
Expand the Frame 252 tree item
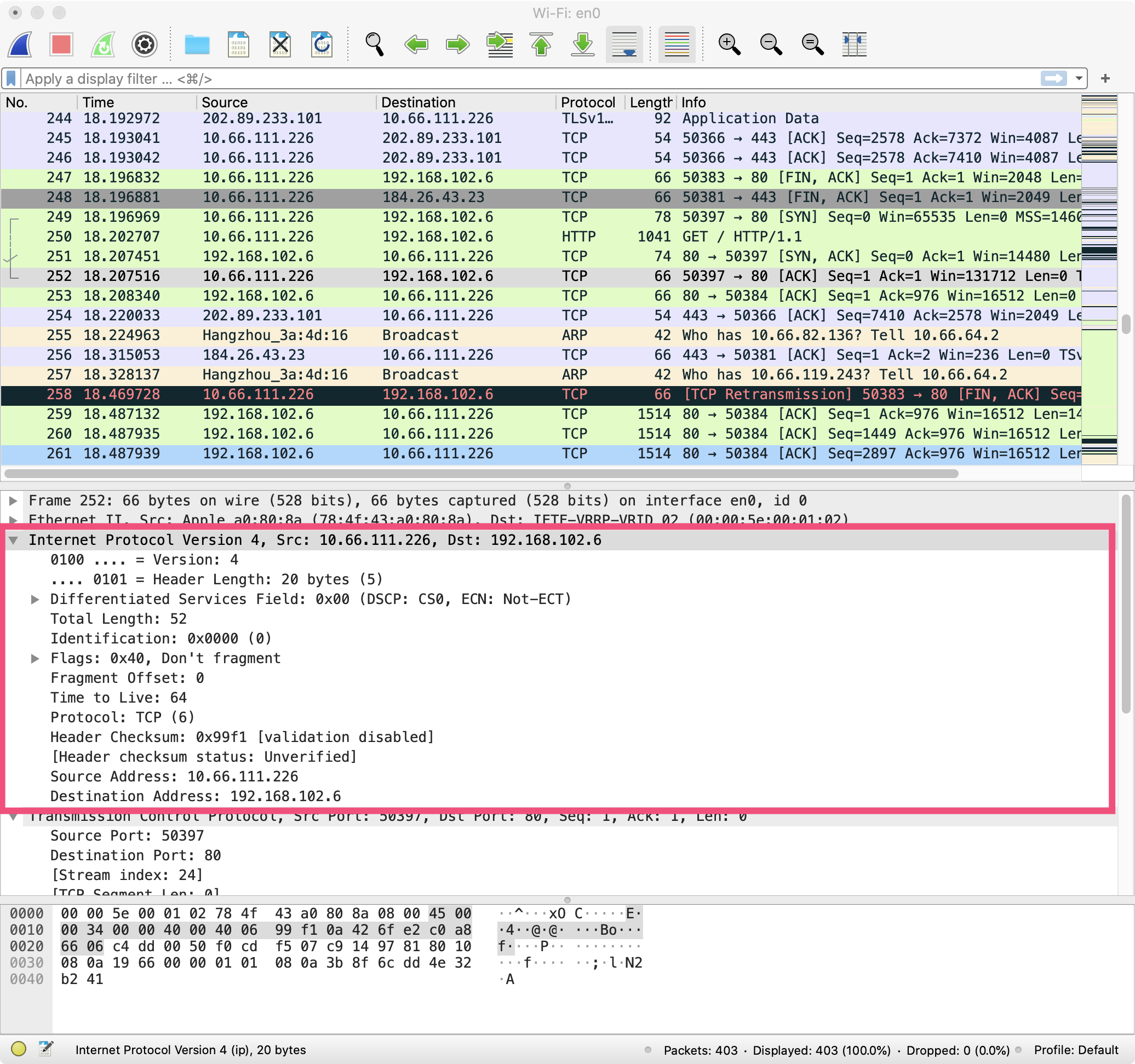click(13, 501)
